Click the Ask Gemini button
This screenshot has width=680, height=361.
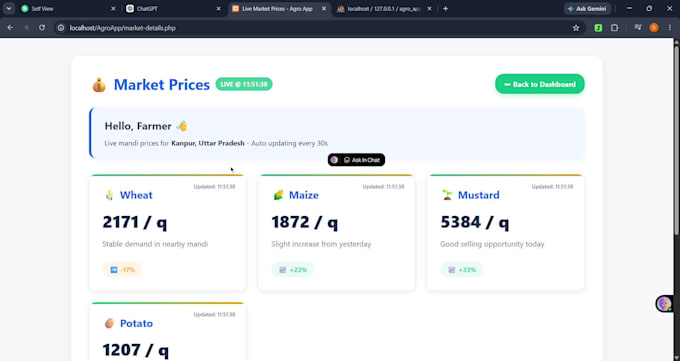click(587, 9)
